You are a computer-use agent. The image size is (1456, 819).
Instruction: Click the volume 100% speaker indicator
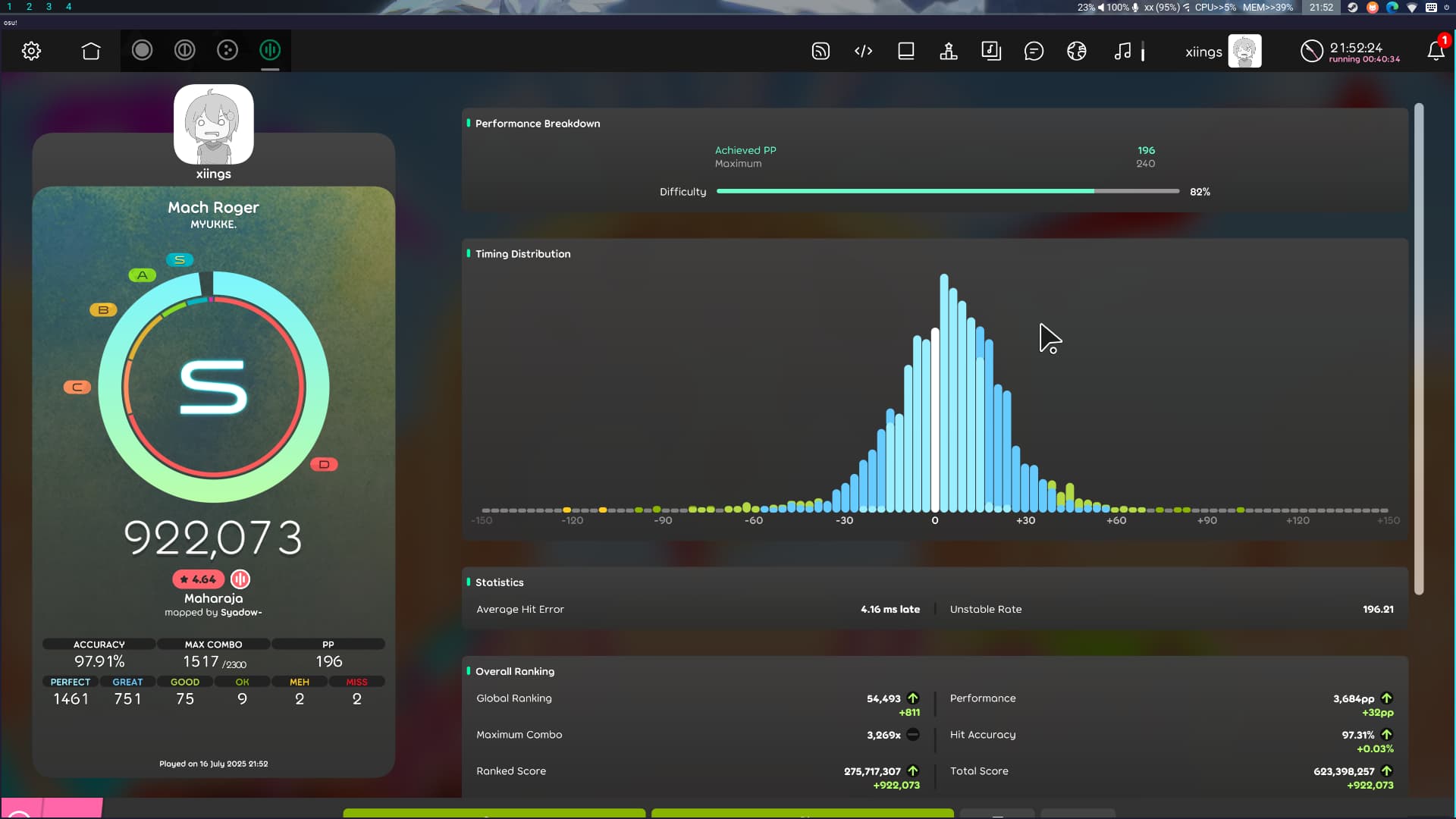pyautogui.click(x=1113, y=7)
